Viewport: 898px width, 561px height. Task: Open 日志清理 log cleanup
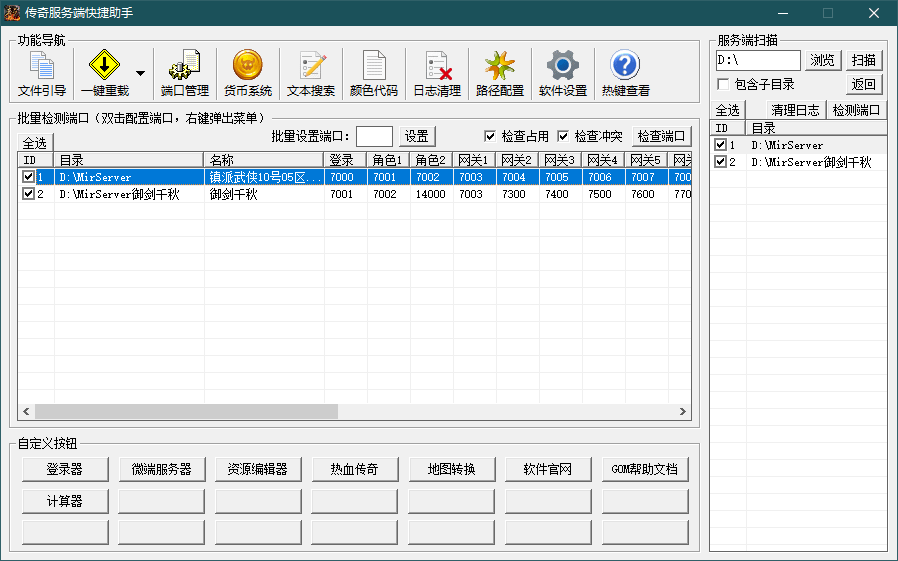tap(437, 74)
